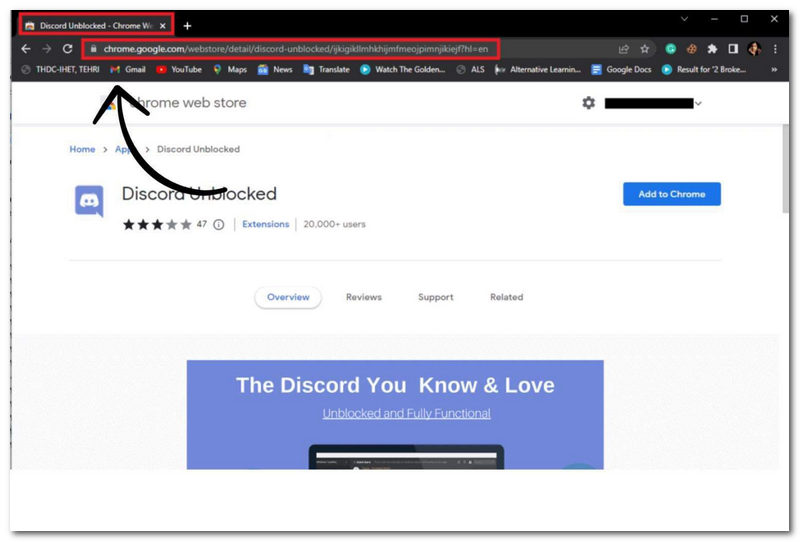Open the Maps bookmark
The height and width of the screenshot is (542, 800).
(x=230, y=69)
